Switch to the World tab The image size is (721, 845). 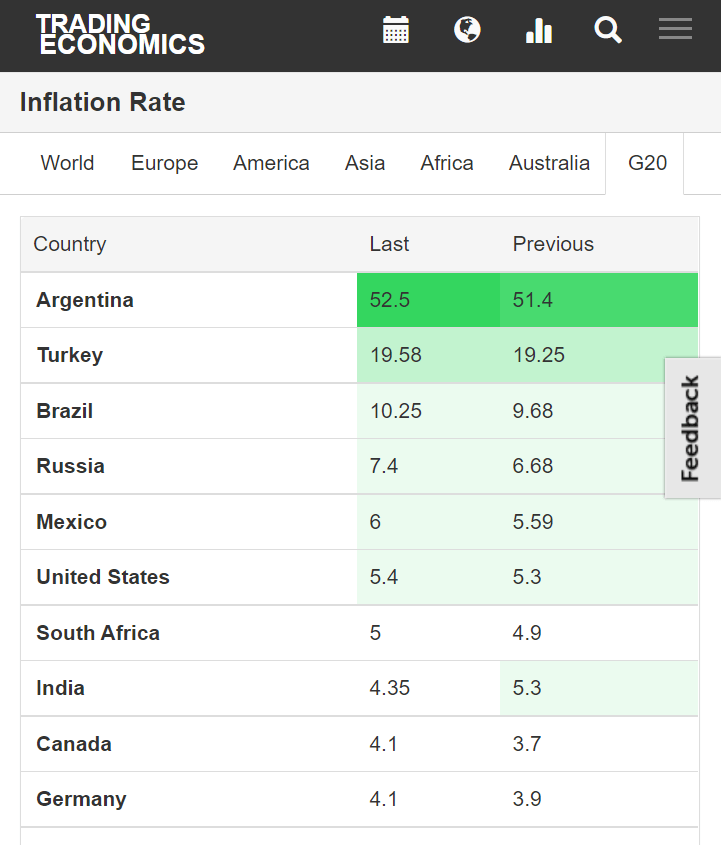click(x=67, y=163)
